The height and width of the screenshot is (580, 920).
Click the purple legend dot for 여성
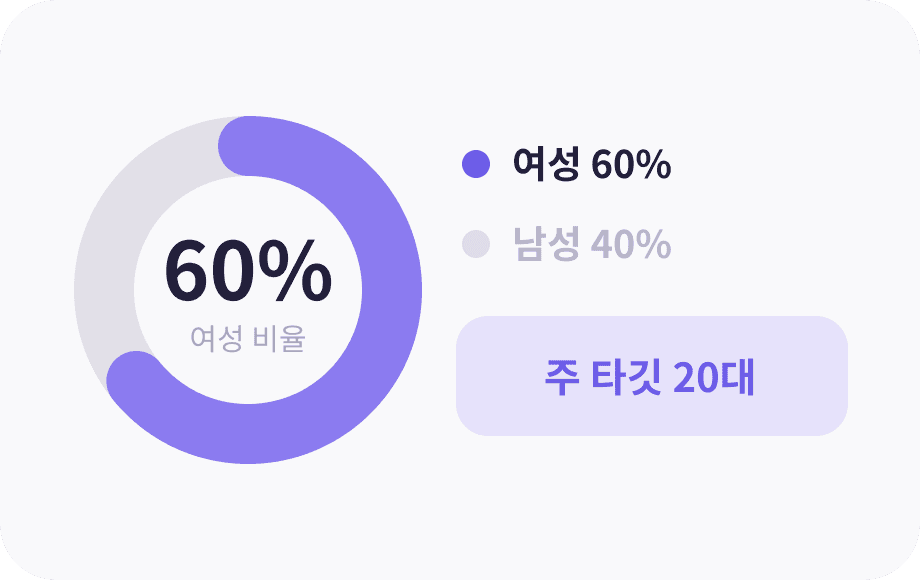[x=476, y=164]
